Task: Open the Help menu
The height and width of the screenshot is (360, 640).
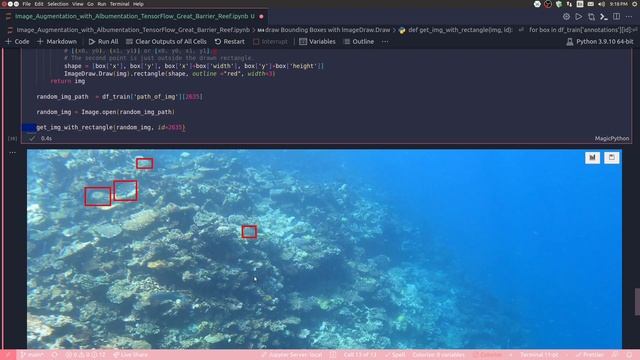Action: click(138, 4)
